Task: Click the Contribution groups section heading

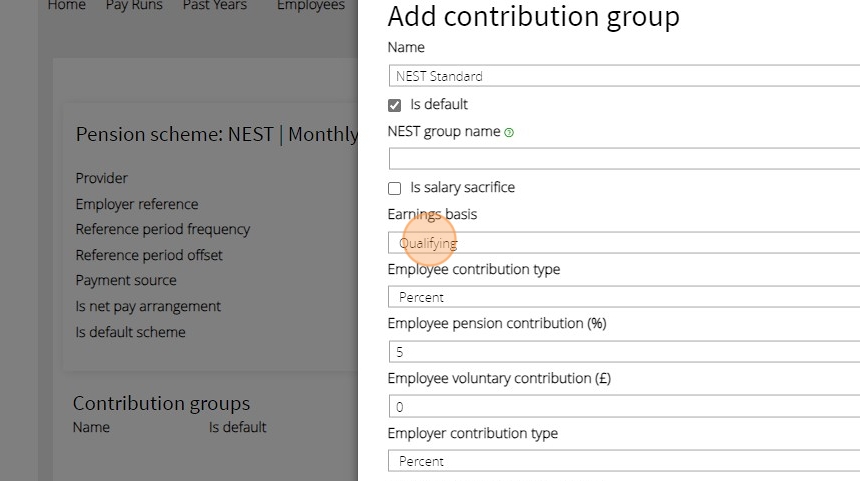Action: click(161, 403)
